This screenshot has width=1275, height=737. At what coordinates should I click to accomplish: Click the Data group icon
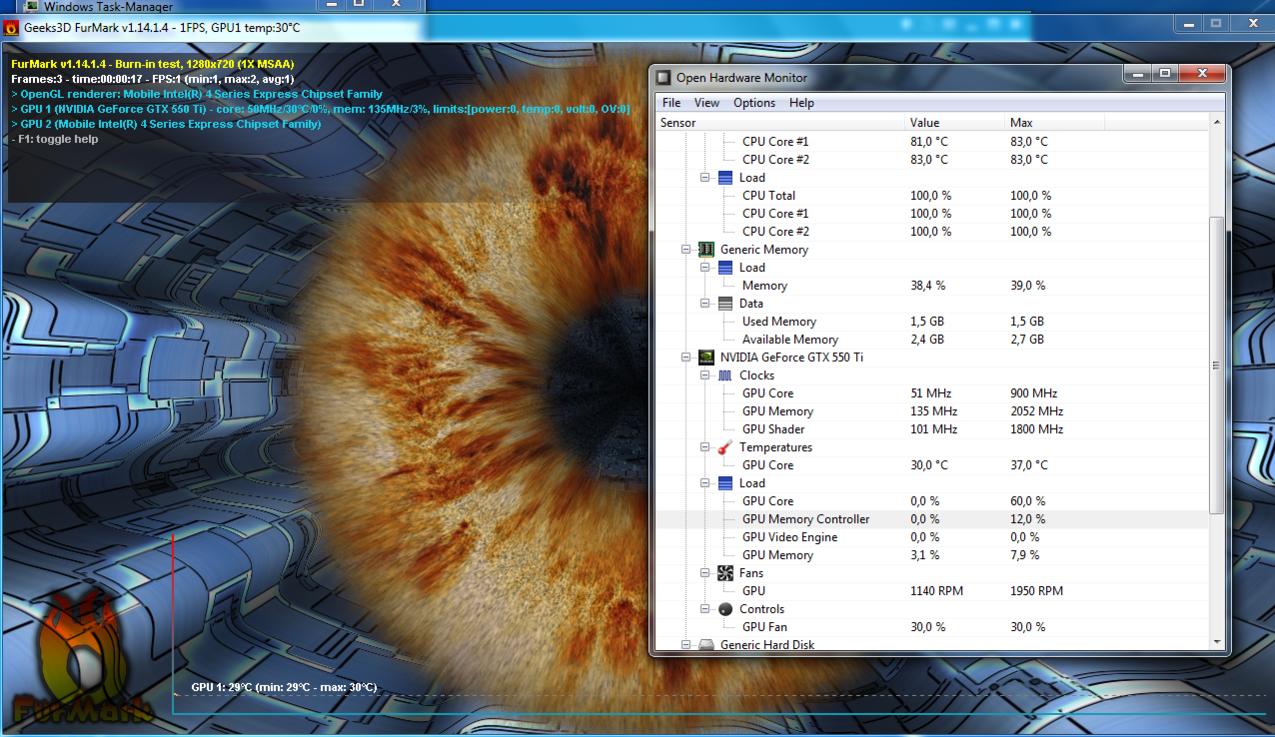point(725,304)
